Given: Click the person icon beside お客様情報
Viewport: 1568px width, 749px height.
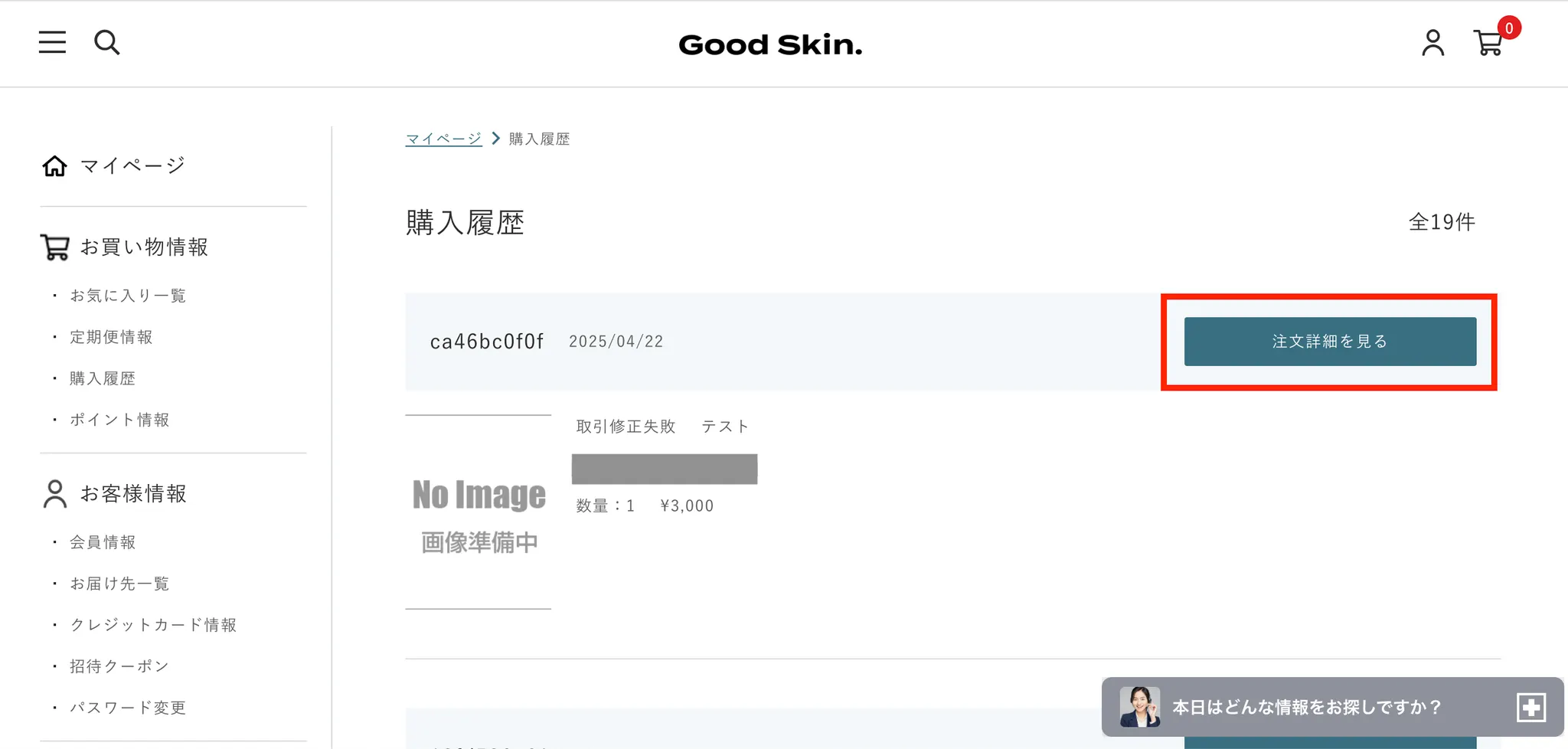Looking at the screenshot, I should [x=54, y=494].
